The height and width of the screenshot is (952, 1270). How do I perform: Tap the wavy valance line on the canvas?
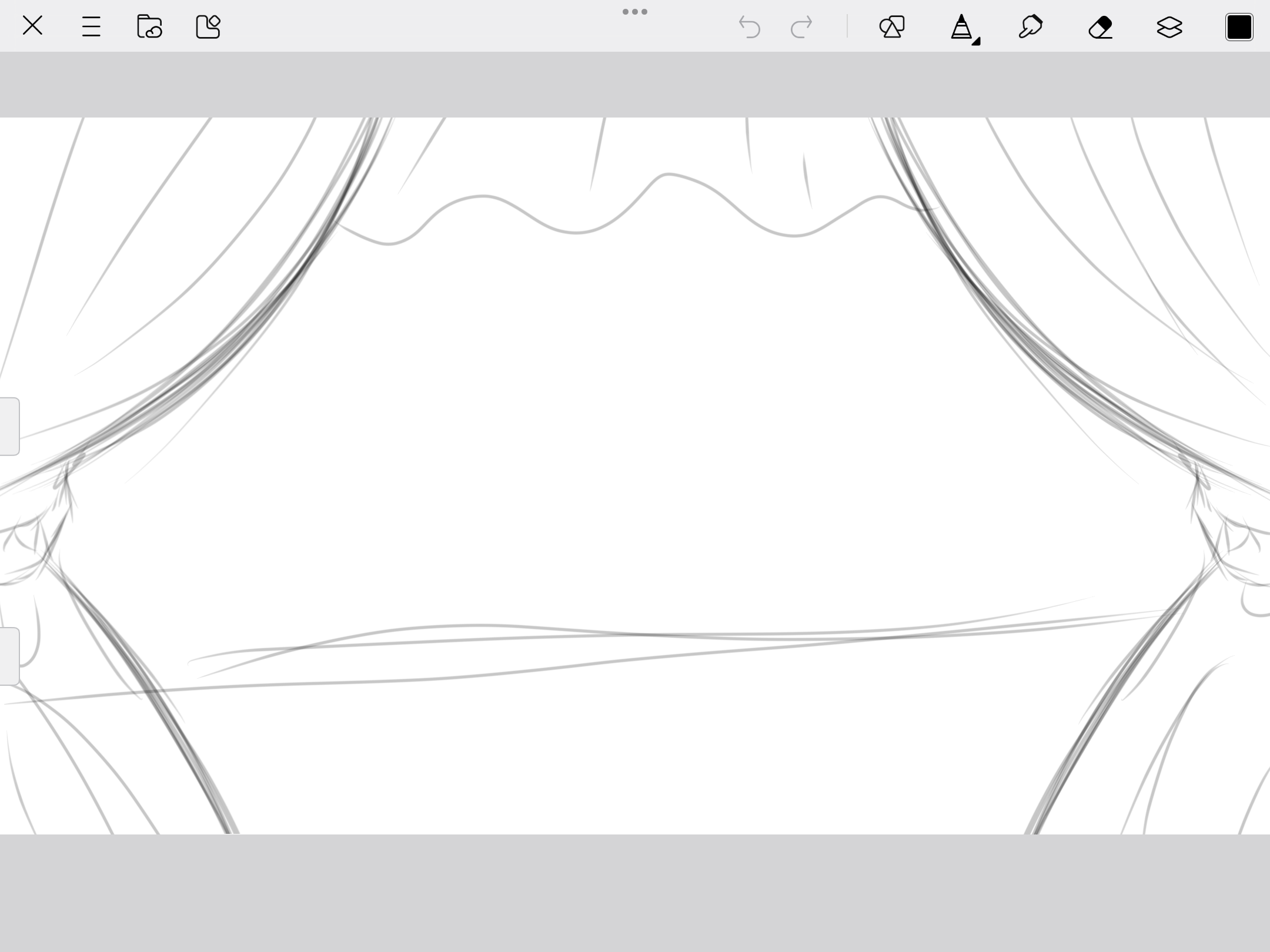[x=575, y=233]
